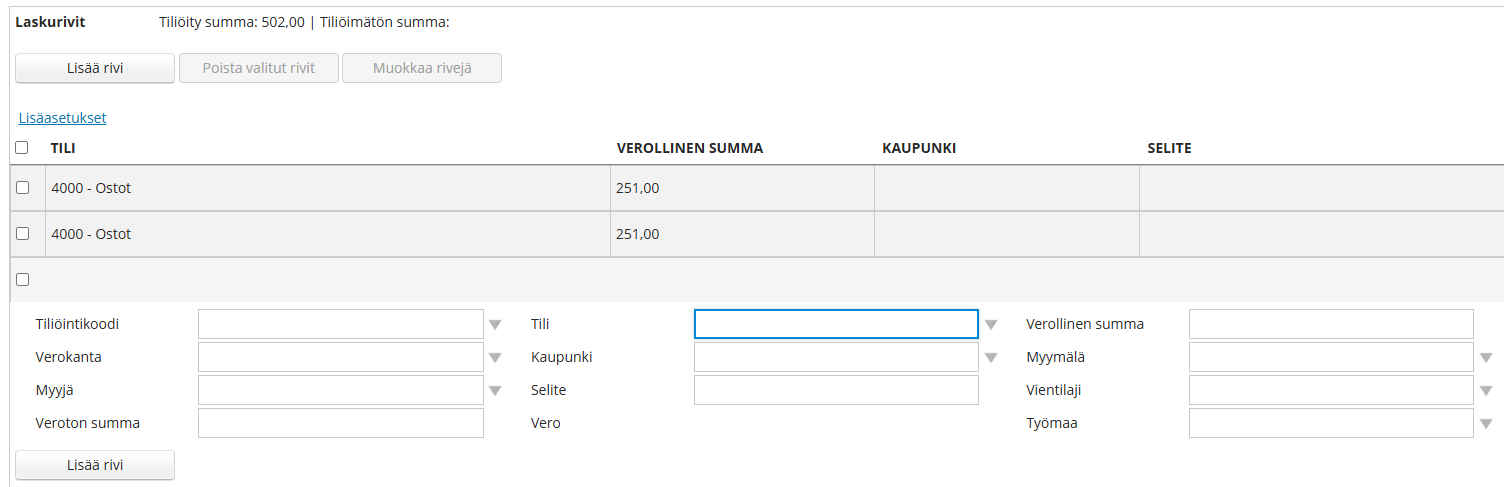Check the second 4000 - Ostot row checkbox
Image resolution: width=1504 pixels, height=487 pixels.
23,234
